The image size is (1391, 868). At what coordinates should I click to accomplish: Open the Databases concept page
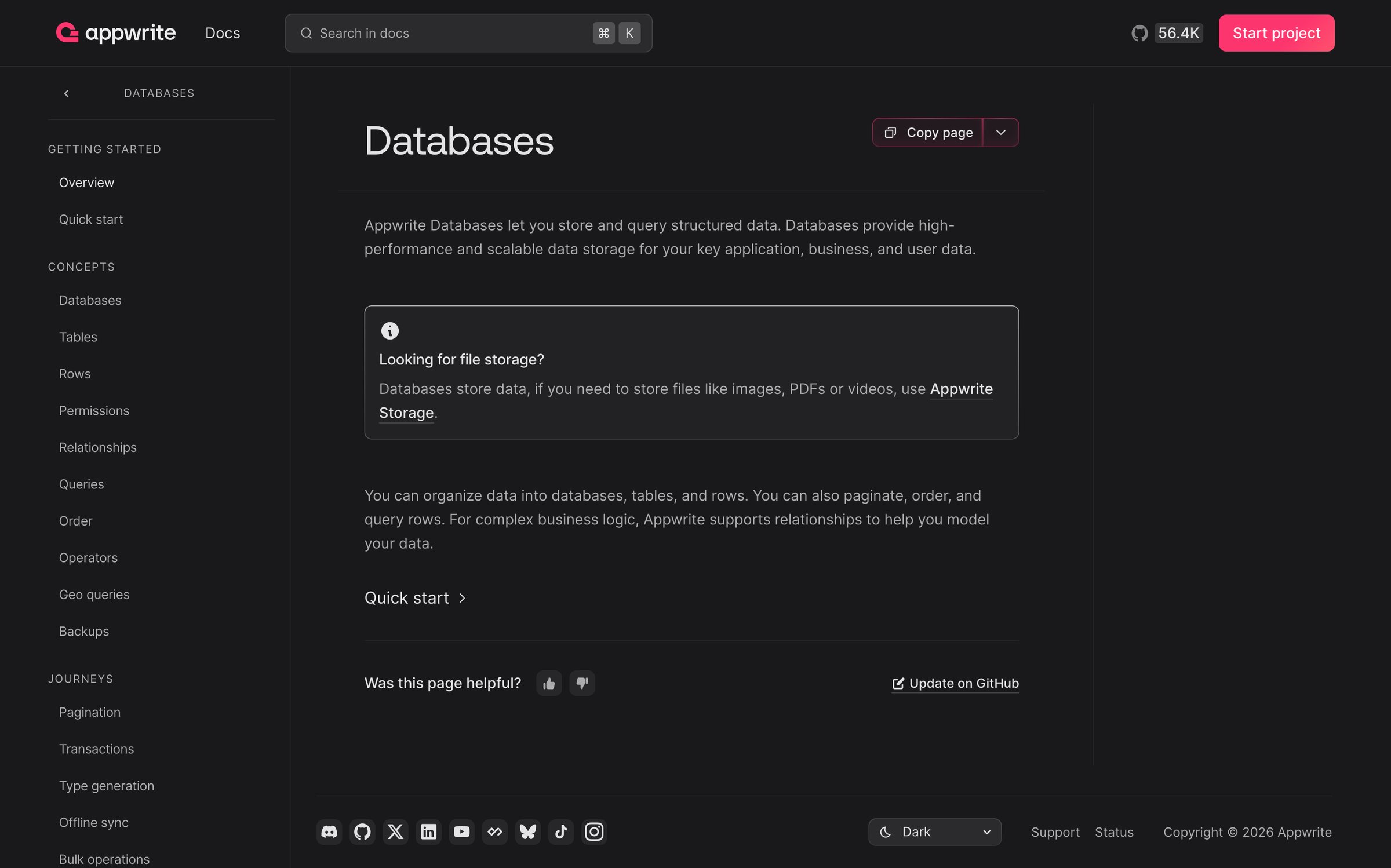(90, 300)
